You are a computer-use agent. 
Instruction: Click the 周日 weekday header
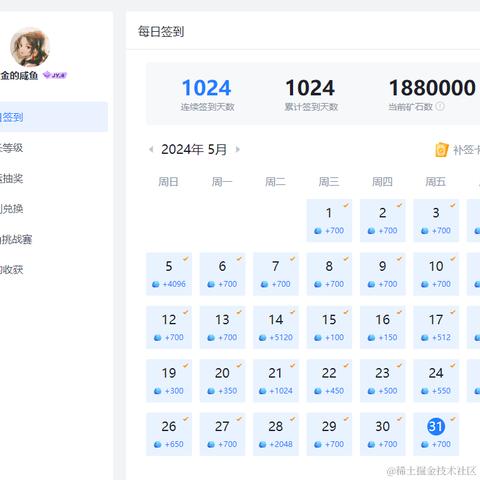[x=168, y=182]
